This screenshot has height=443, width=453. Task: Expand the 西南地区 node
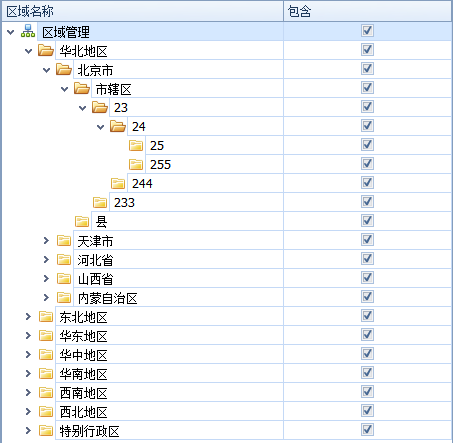coord(28,393)
